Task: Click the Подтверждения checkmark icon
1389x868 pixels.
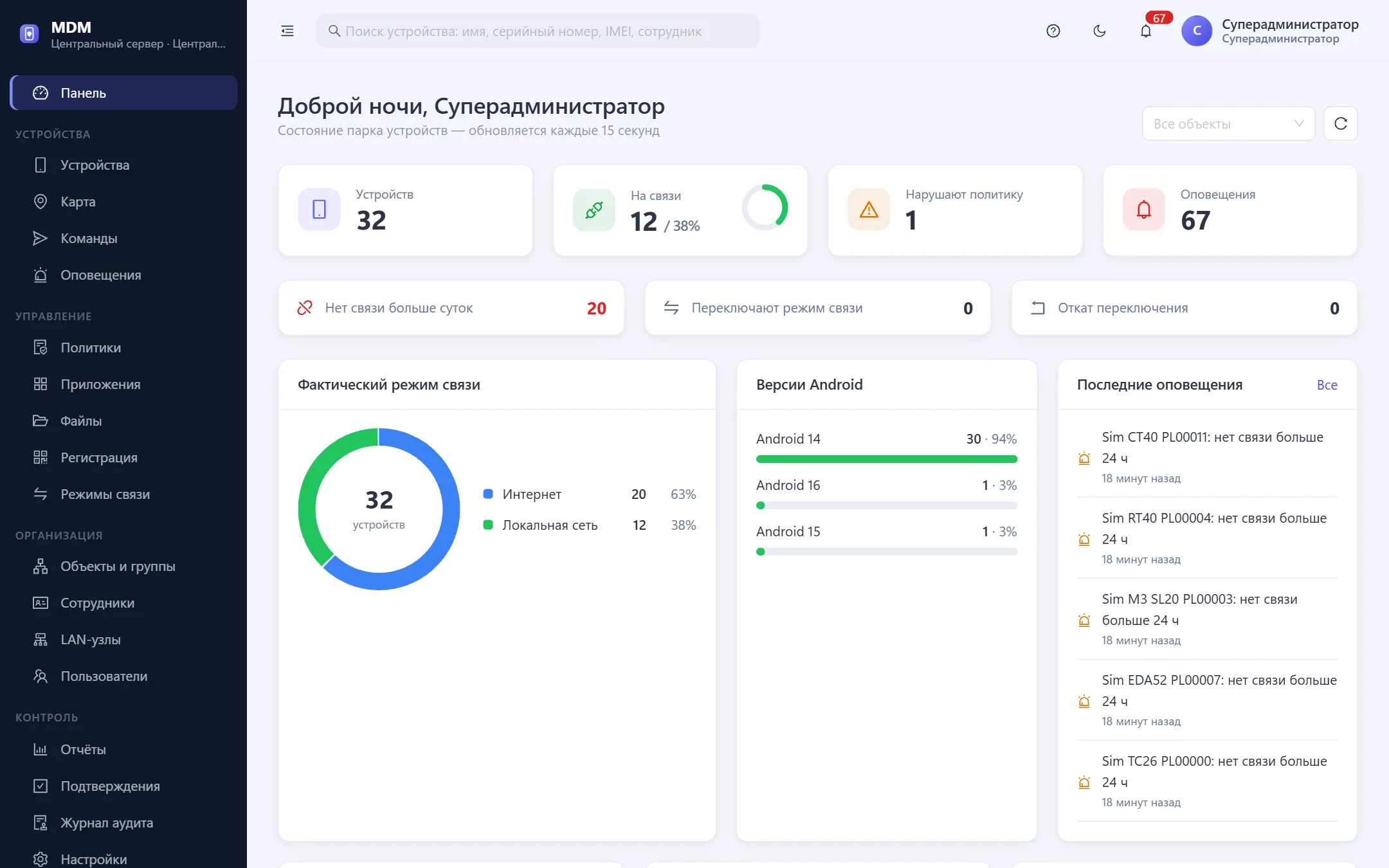Action: (x=41, y=786)
